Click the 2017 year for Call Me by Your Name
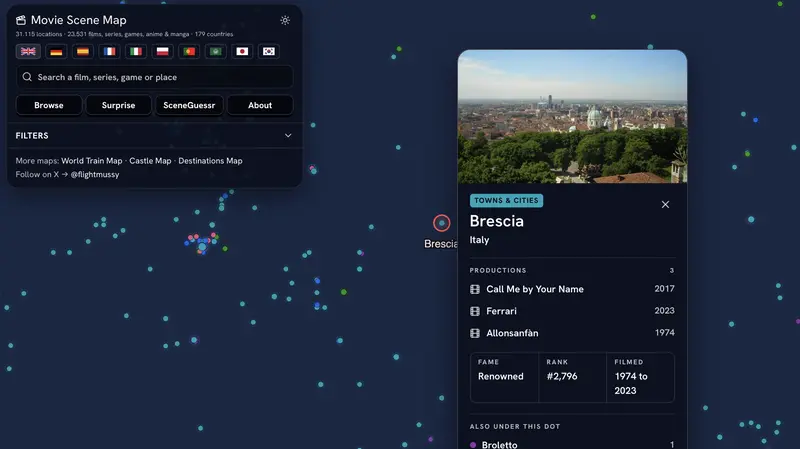Viewport: 800px width, 449px height. (x=664, y=289)
